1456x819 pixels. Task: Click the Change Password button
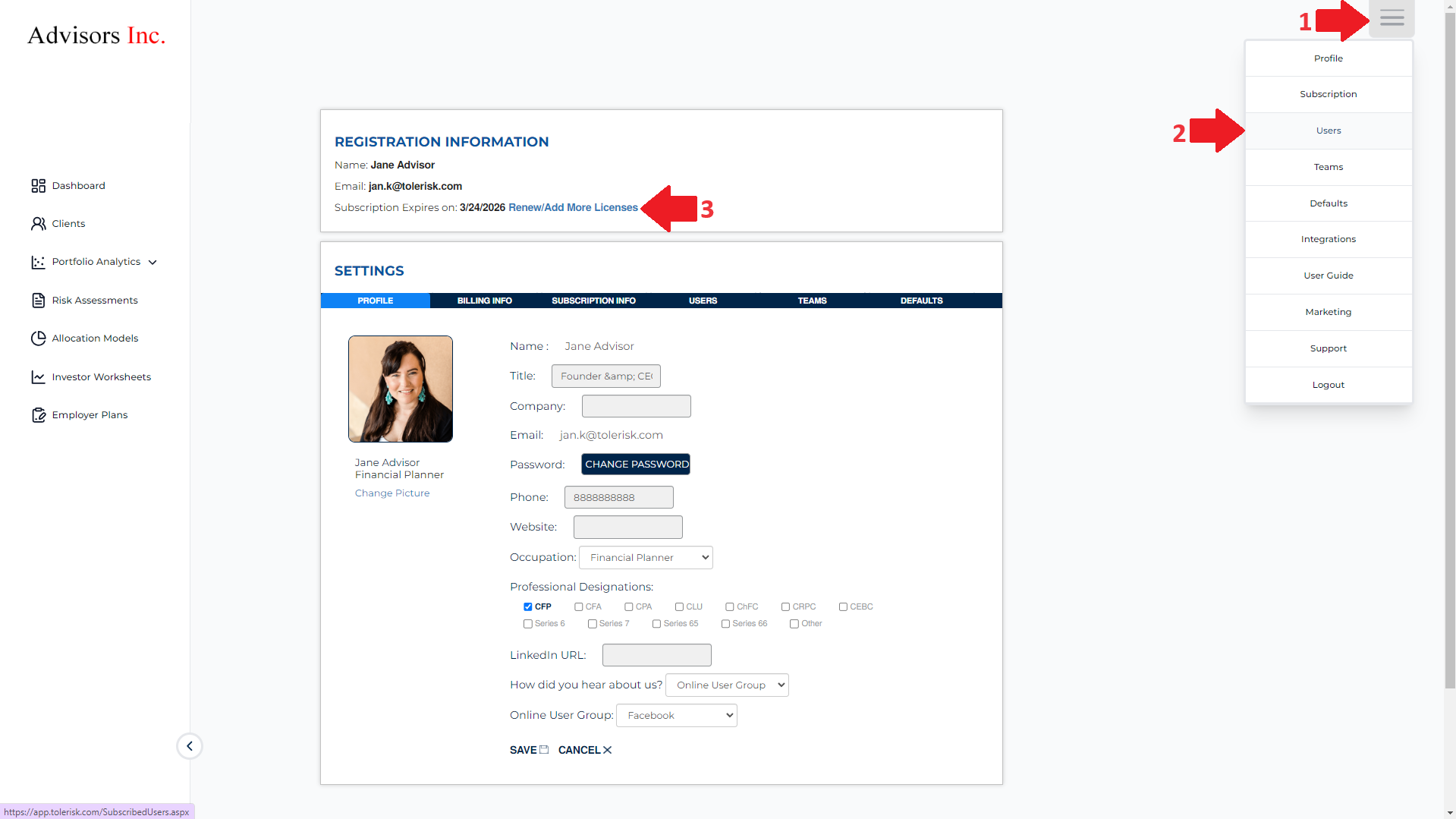click(x=636, y=465)
